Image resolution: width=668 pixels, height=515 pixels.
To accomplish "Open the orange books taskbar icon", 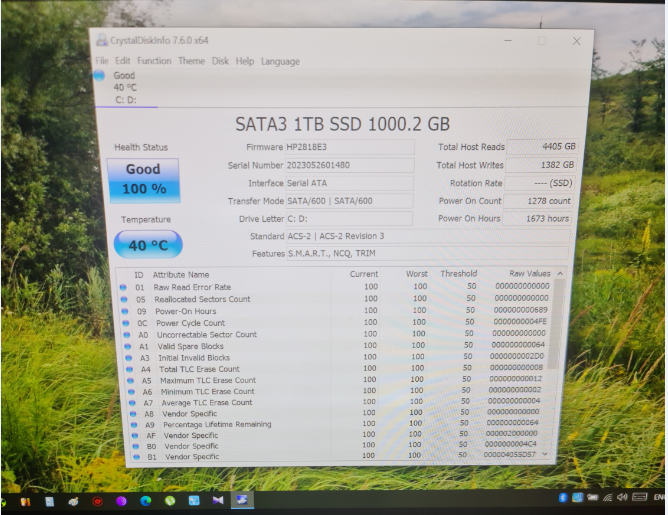I will (25, 502).
